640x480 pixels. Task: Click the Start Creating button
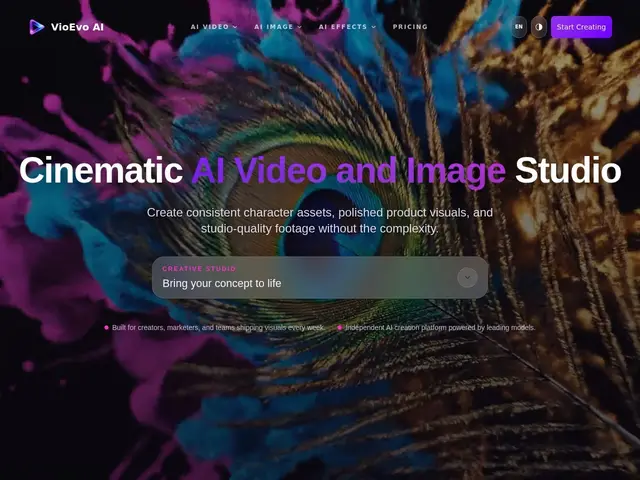pos(581,27)
